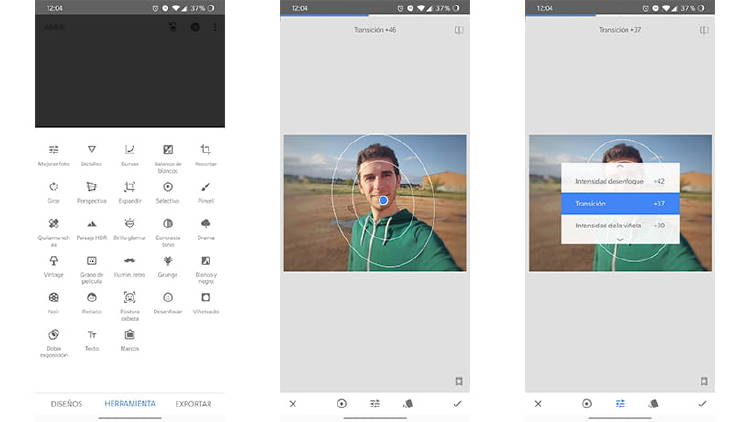Image resolution: width=750 pixels, height=422 pixels.
Task: Click the blue focus point on photo
Action: [383, 201]
